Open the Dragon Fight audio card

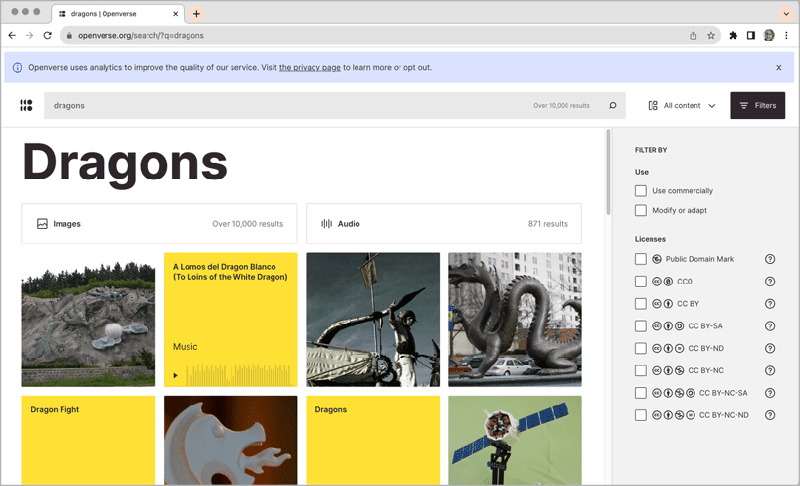click(88, 441)
